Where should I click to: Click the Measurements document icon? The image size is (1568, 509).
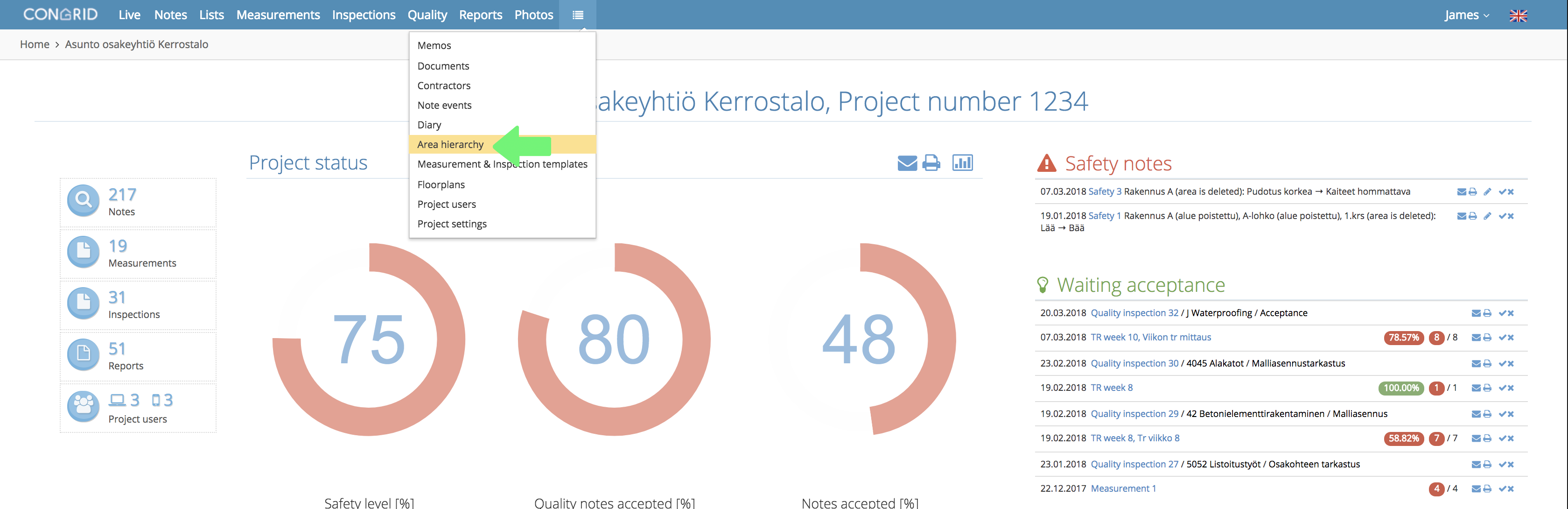(x=84, y=251)
